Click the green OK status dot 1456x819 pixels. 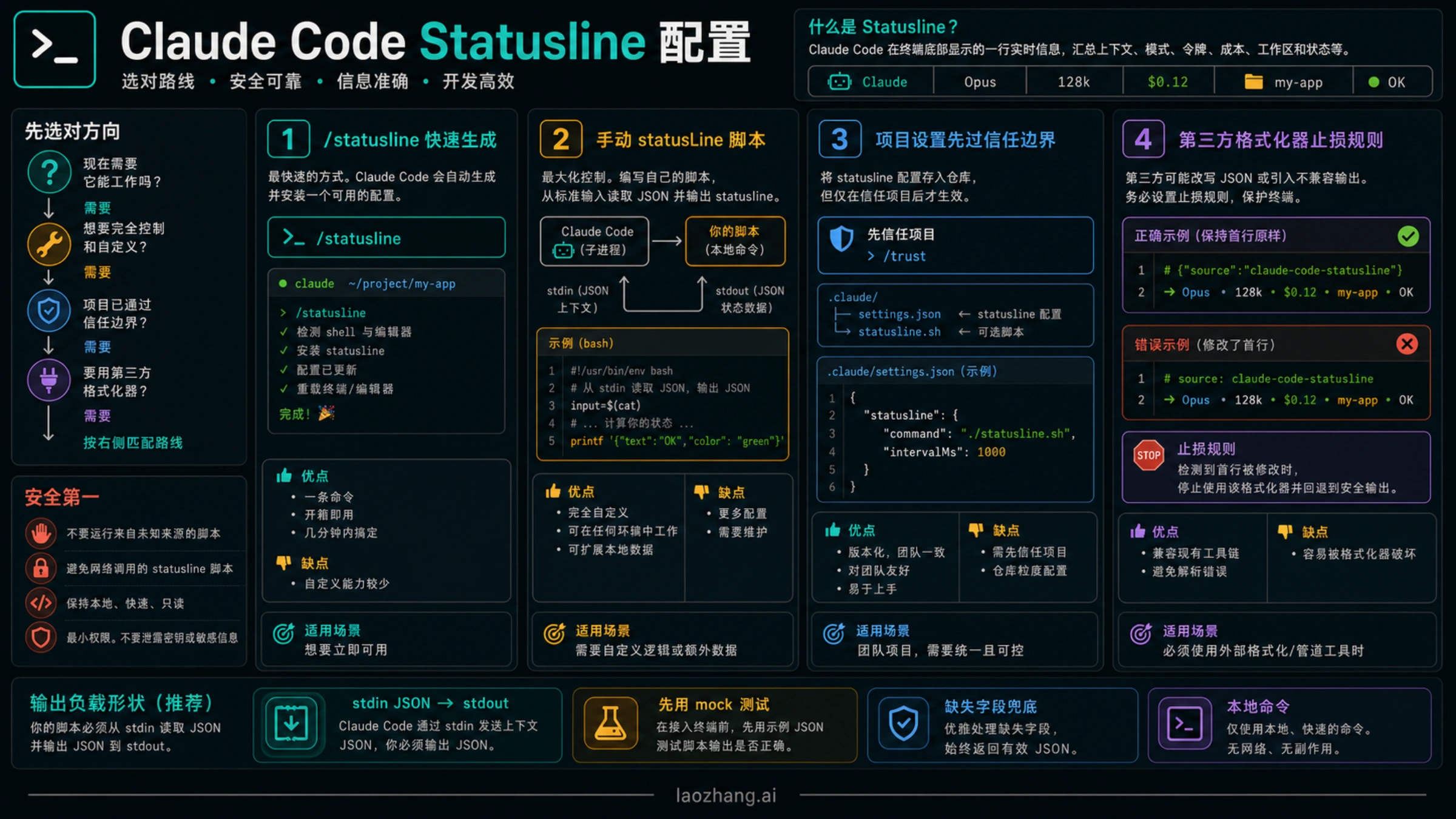(1374, 82)
